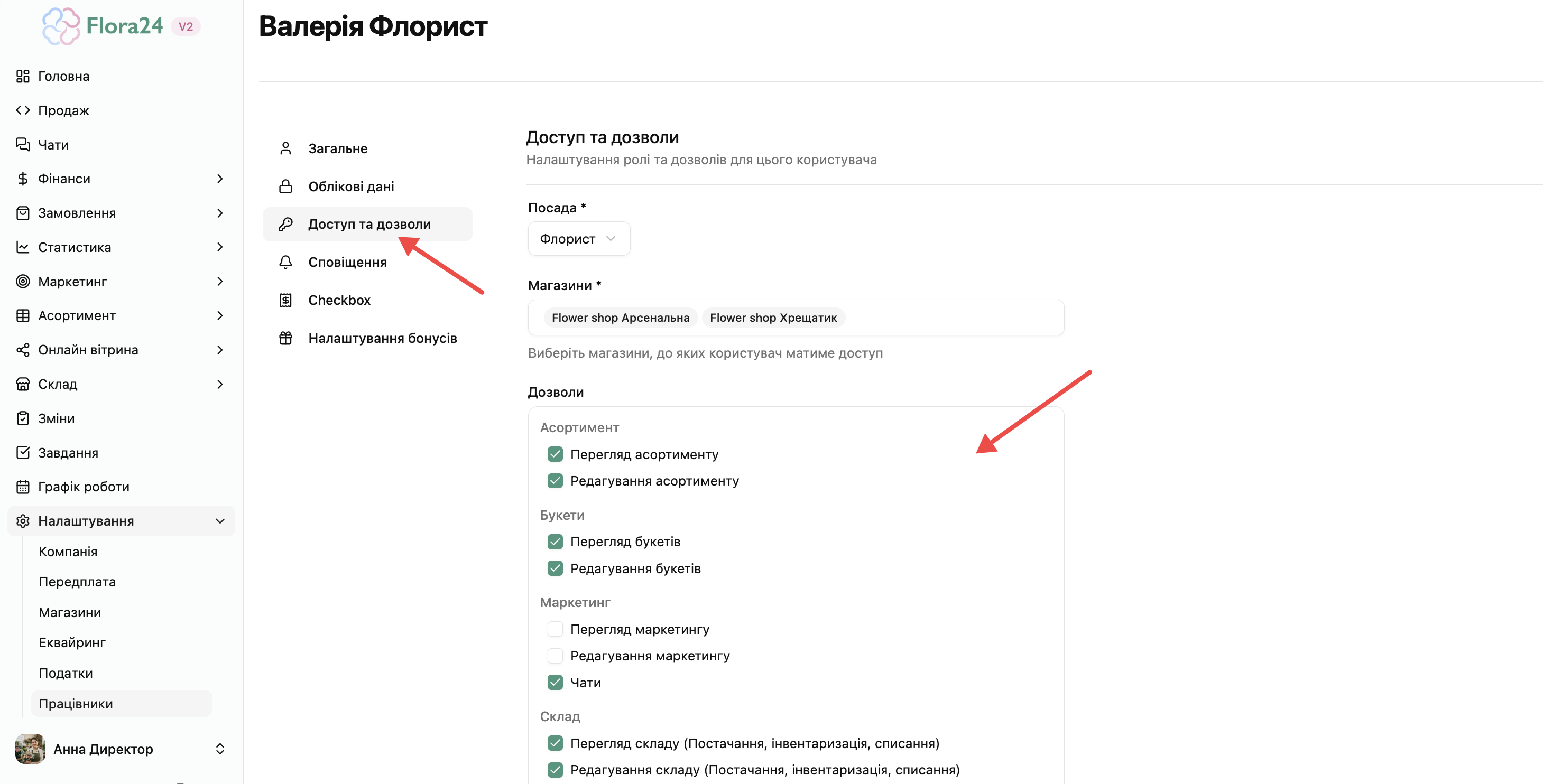The width and height of the screenshot is (1543, 784).
Task: Click Анна Директор avatar photo
Action: point(30,749)
